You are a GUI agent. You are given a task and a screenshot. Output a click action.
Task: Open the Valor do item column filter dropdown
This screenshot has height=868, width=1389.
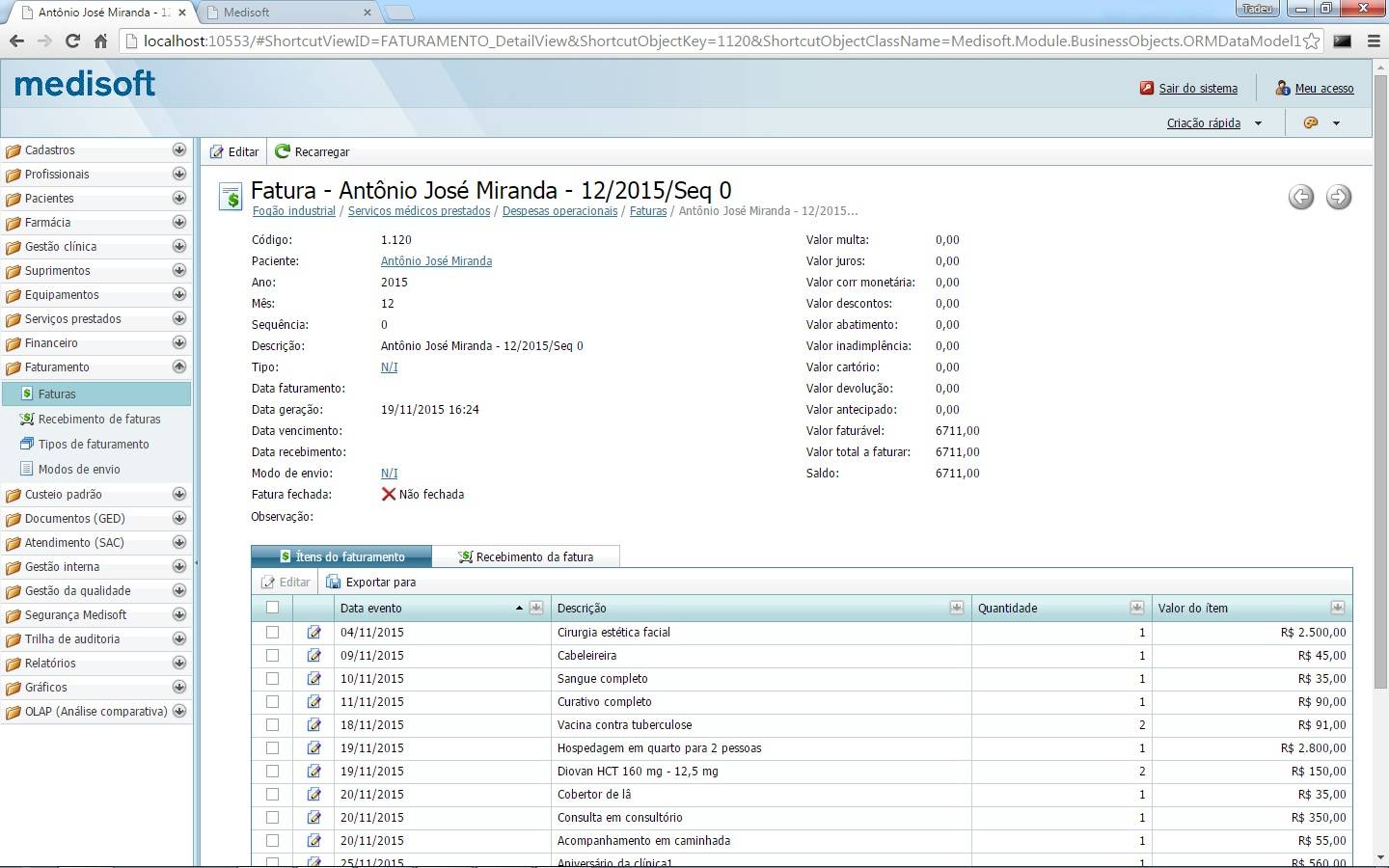1338,608
